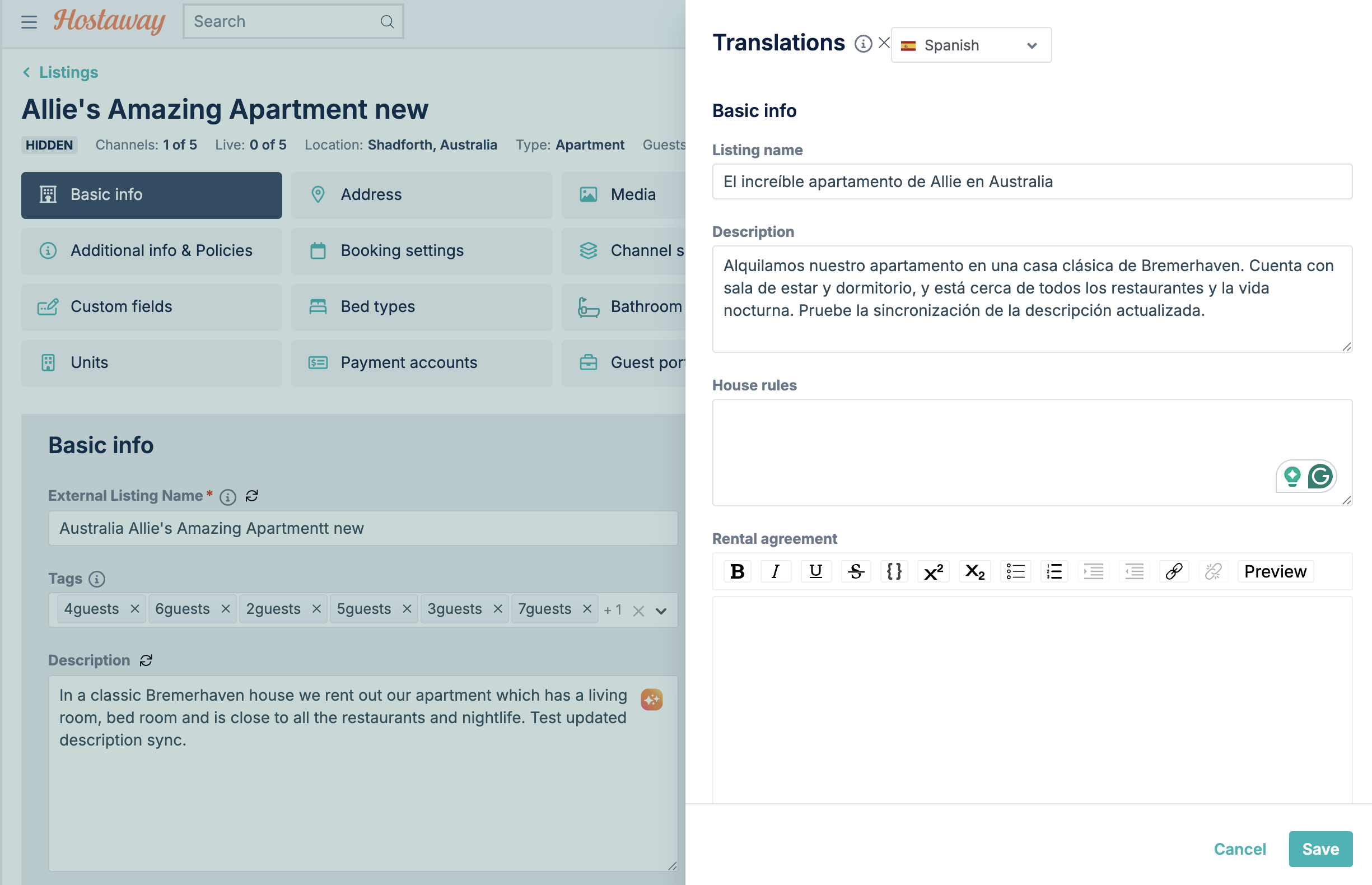
Task: Switch to the Booking settings tab
Action: click(422, 250)
